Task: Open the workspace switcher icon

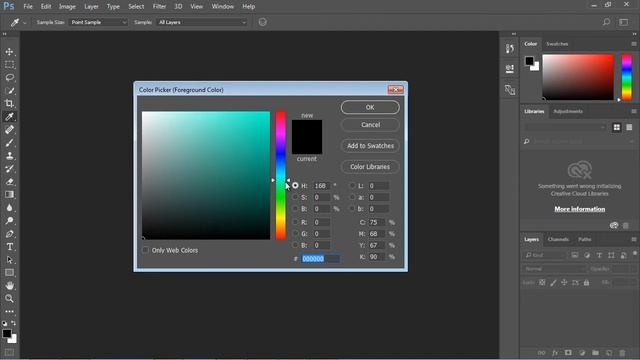Action: [x=624, y=22]
